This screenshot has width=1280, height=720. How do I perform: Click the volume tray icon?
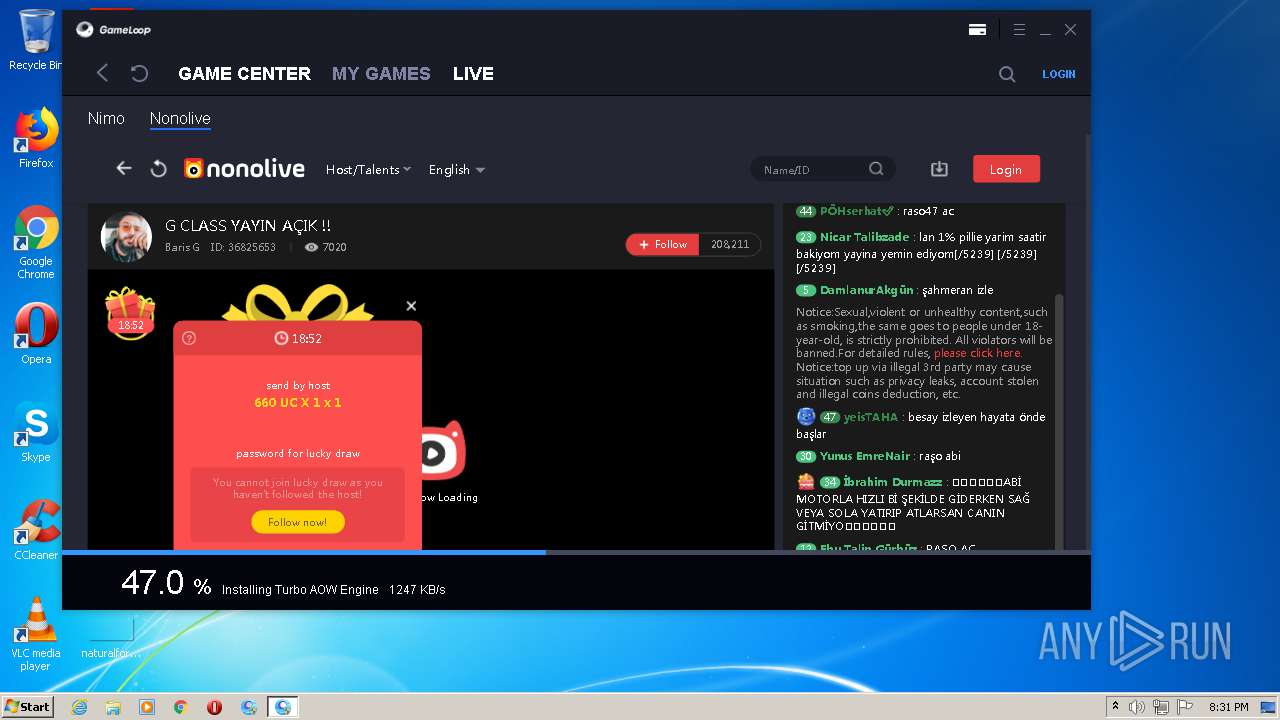[1137, 707]
